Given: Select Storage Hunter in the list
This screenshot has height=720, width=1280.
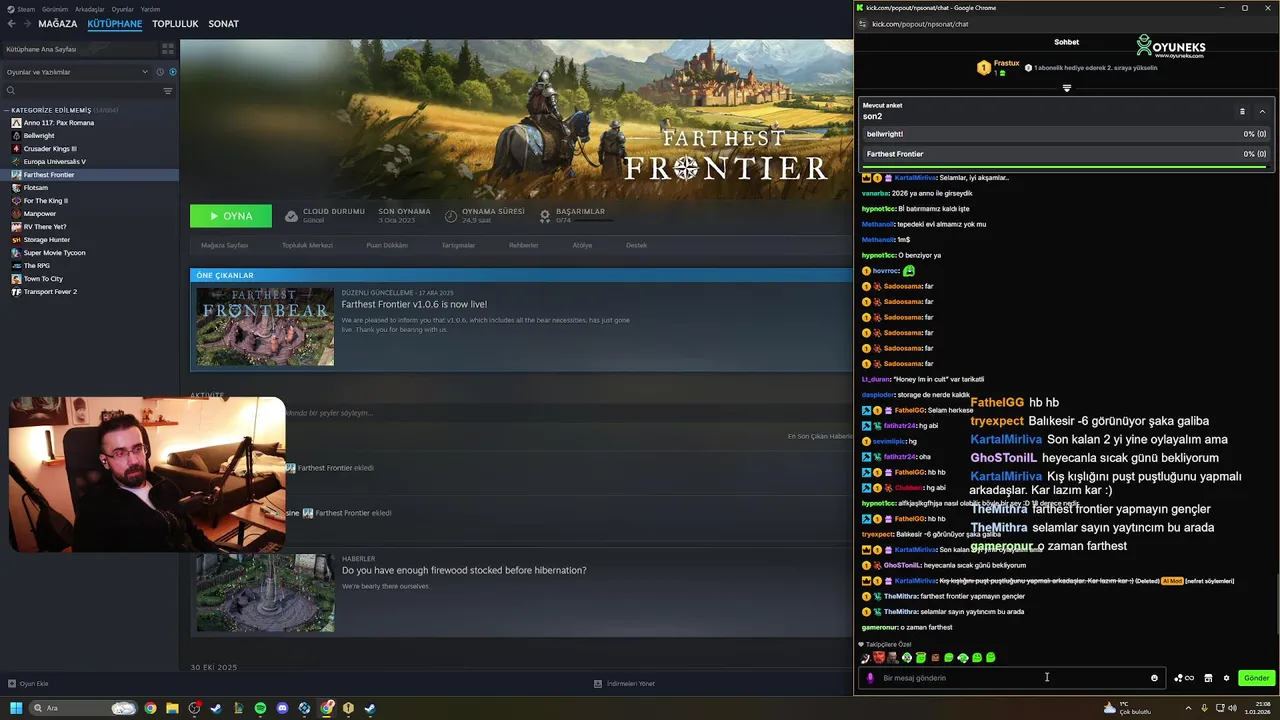Looking at the screenshot, I should [46, 240].
